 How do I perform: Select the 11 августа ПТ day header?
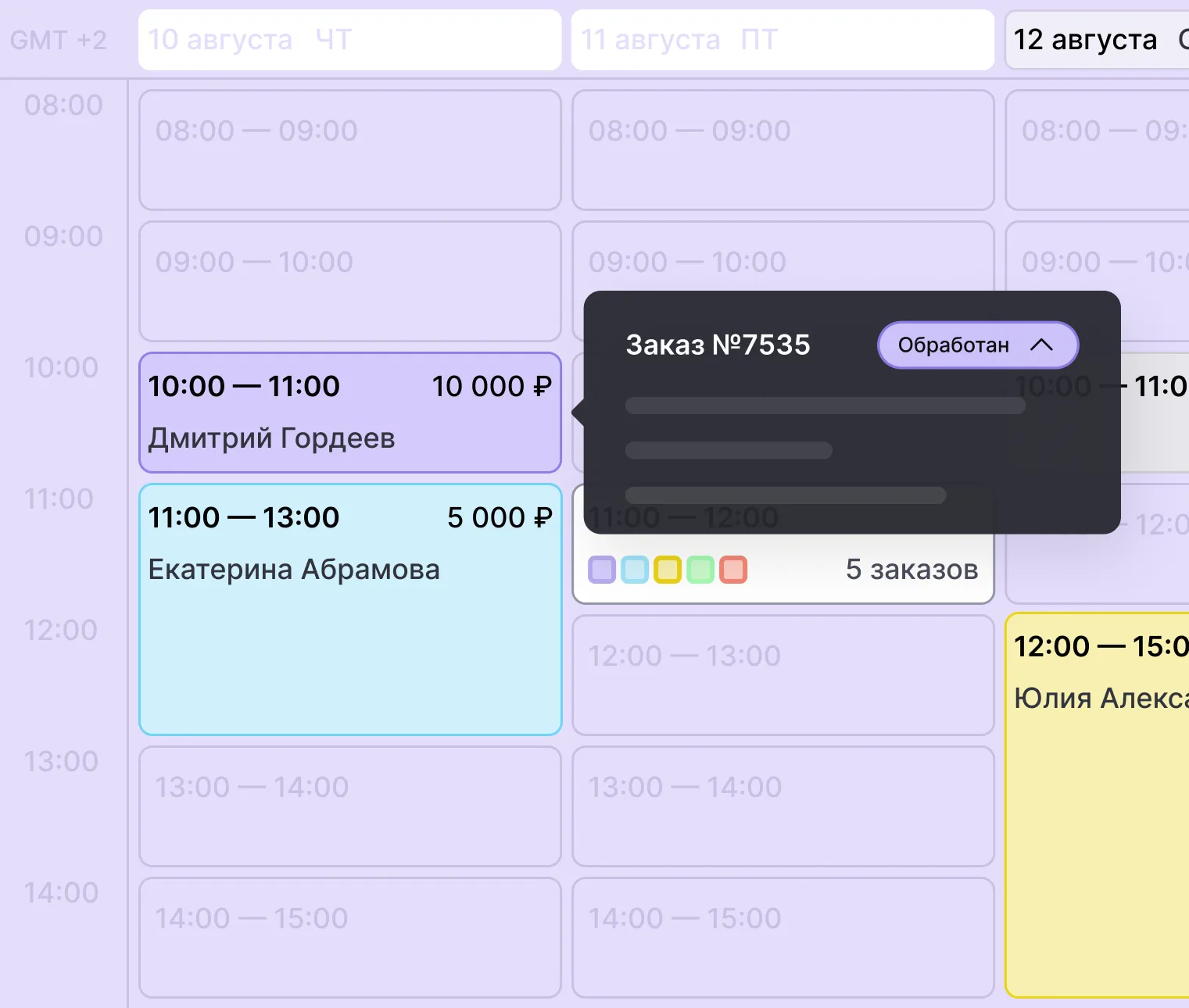pyautogui.click(x=783, y=40)
